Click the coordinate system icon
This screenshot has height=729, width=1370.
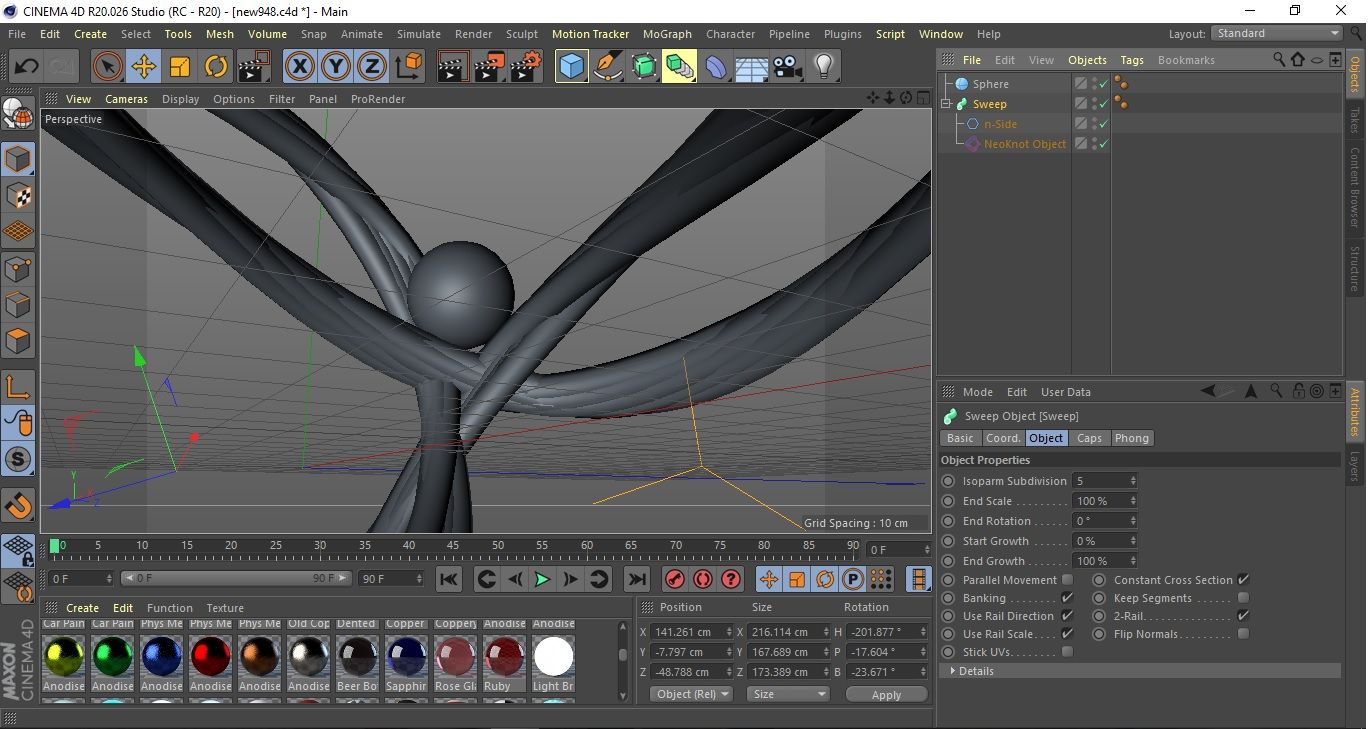[x=408, y=67]
